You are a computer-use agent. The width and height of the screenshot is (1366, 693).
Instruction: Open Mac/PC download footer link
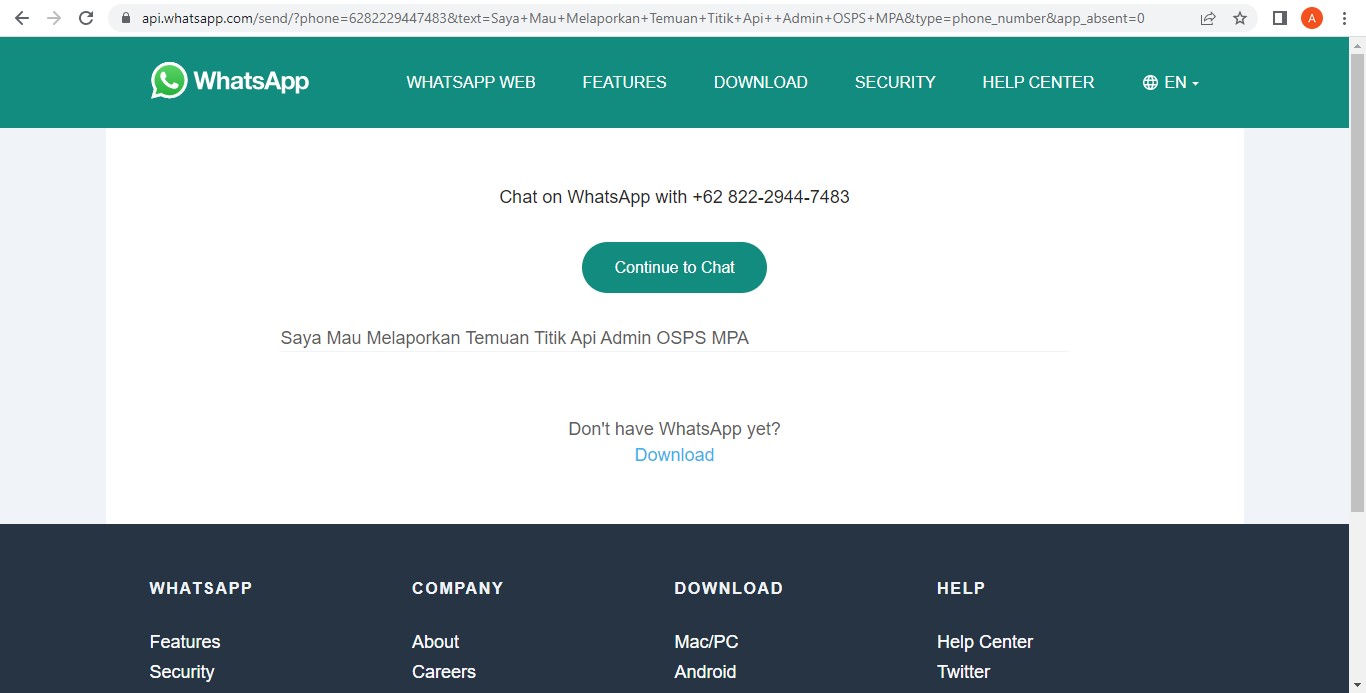coord(706,642)
